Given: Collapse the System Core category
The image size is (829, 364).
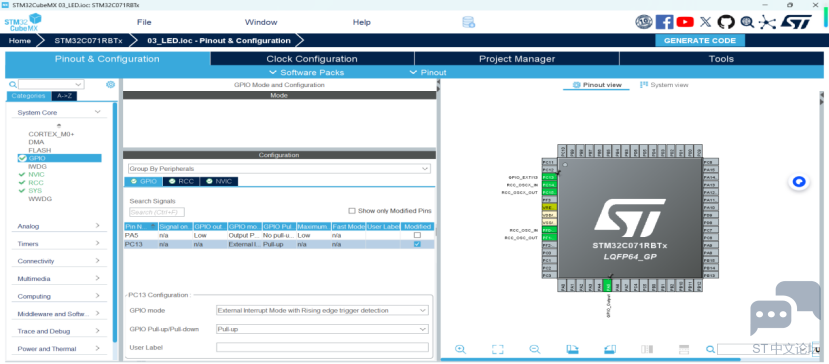Looking at the screenshot, I should 97,112.
